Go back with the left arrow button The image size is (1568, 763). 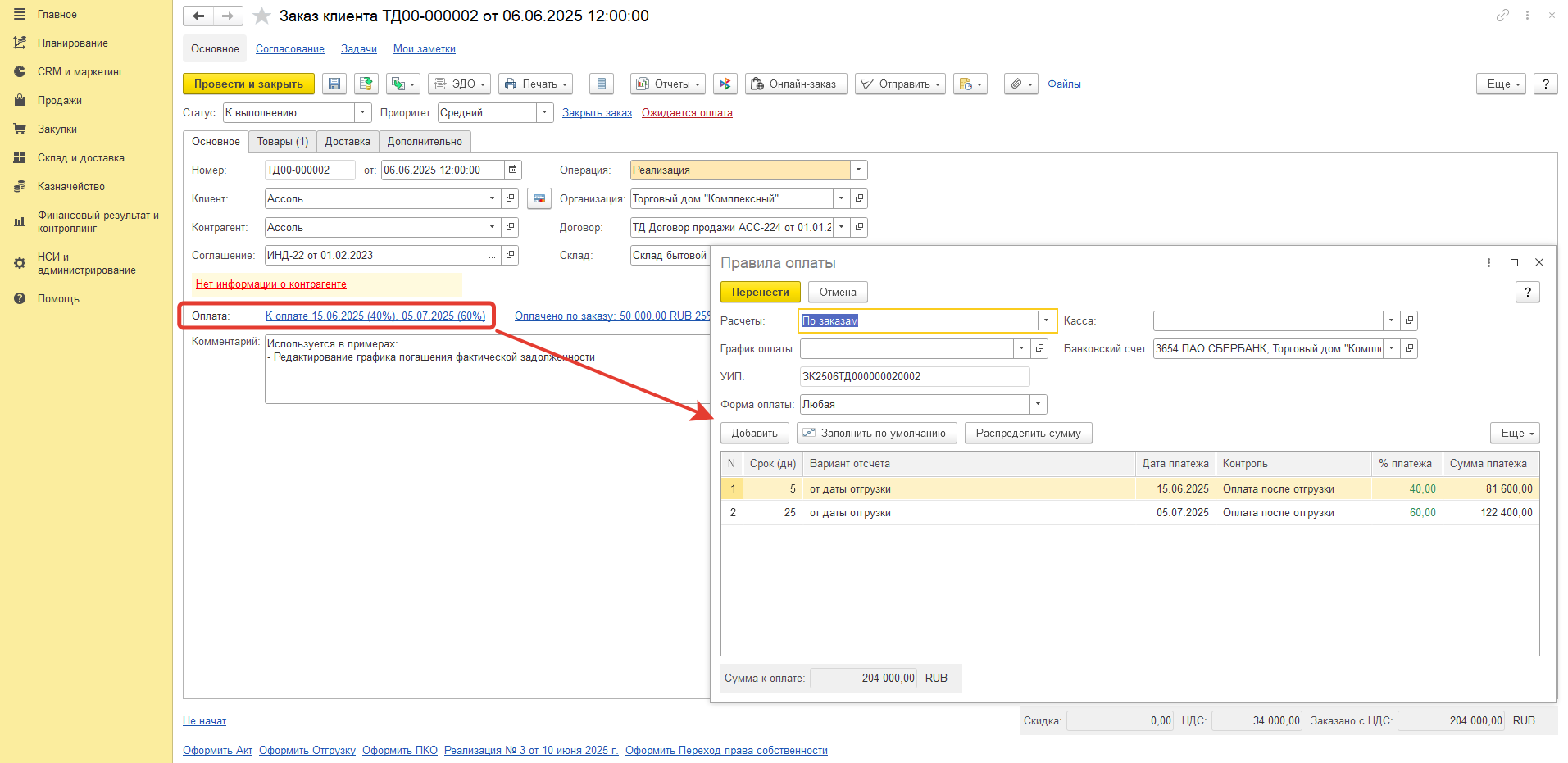tap(198, 16)
